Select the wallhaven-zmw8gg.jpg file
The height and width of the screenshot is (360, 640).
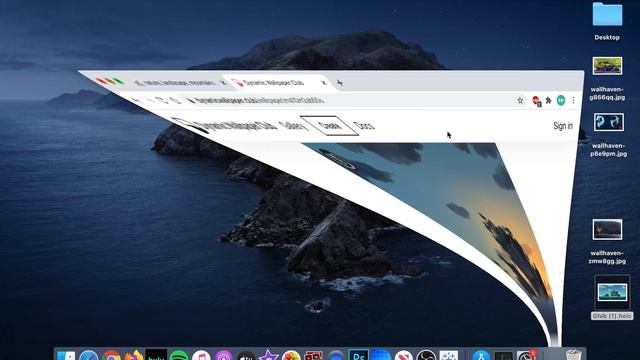click(607, 229)
